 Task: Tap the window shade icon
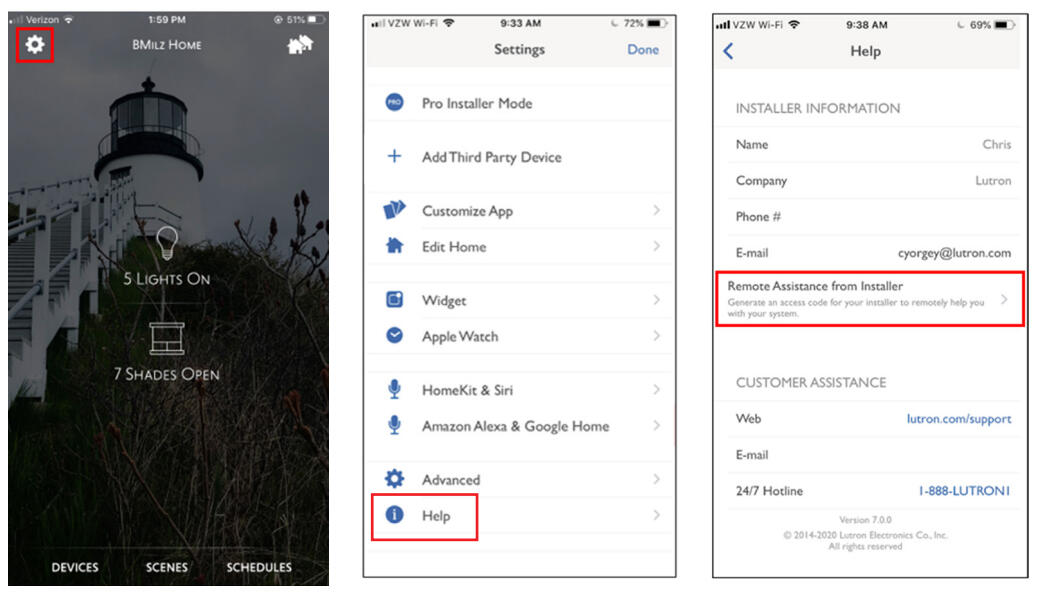tap(167, 338)
